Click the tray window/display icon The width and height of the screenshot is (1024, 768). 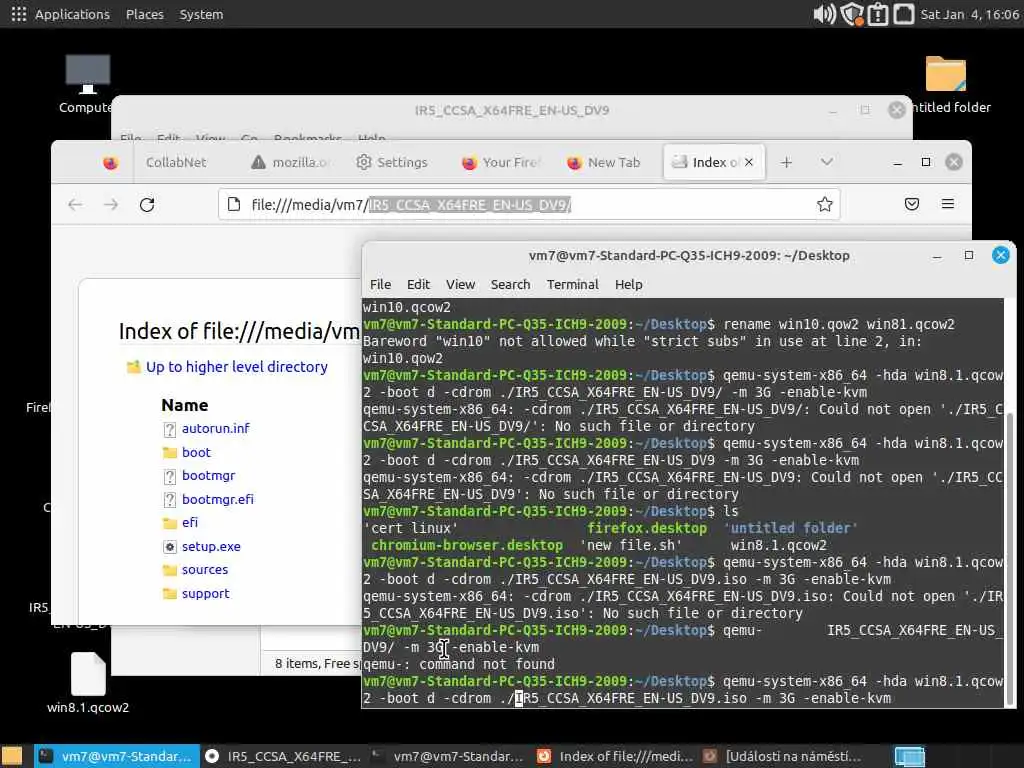(x=903, y=14)
